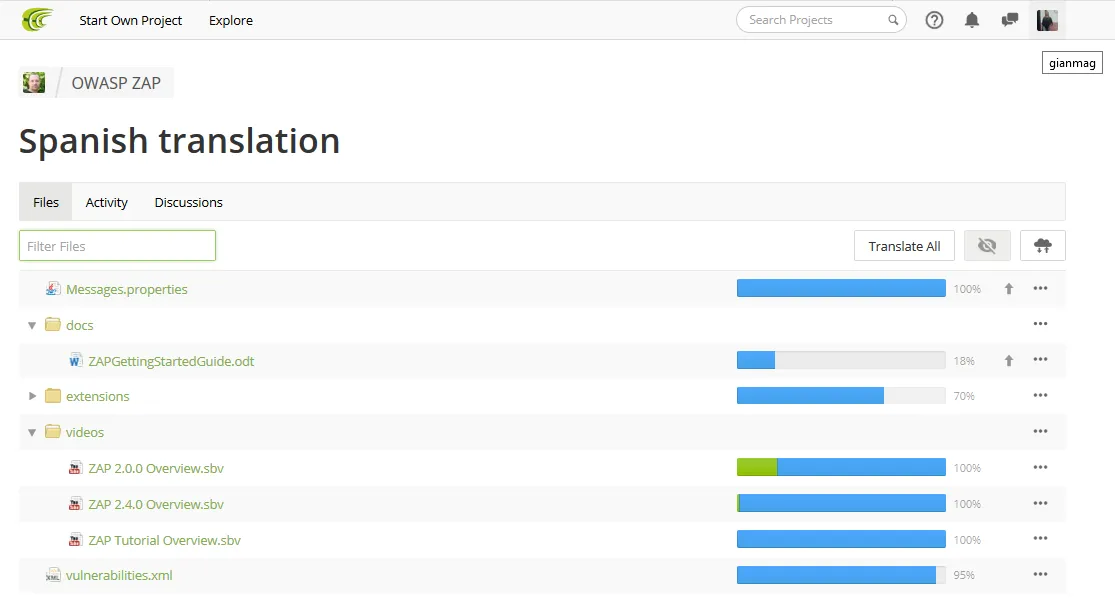Screen dimensions: 1115x603
Task: Click the extensions 70% progress bar
Action: [841, 395]
